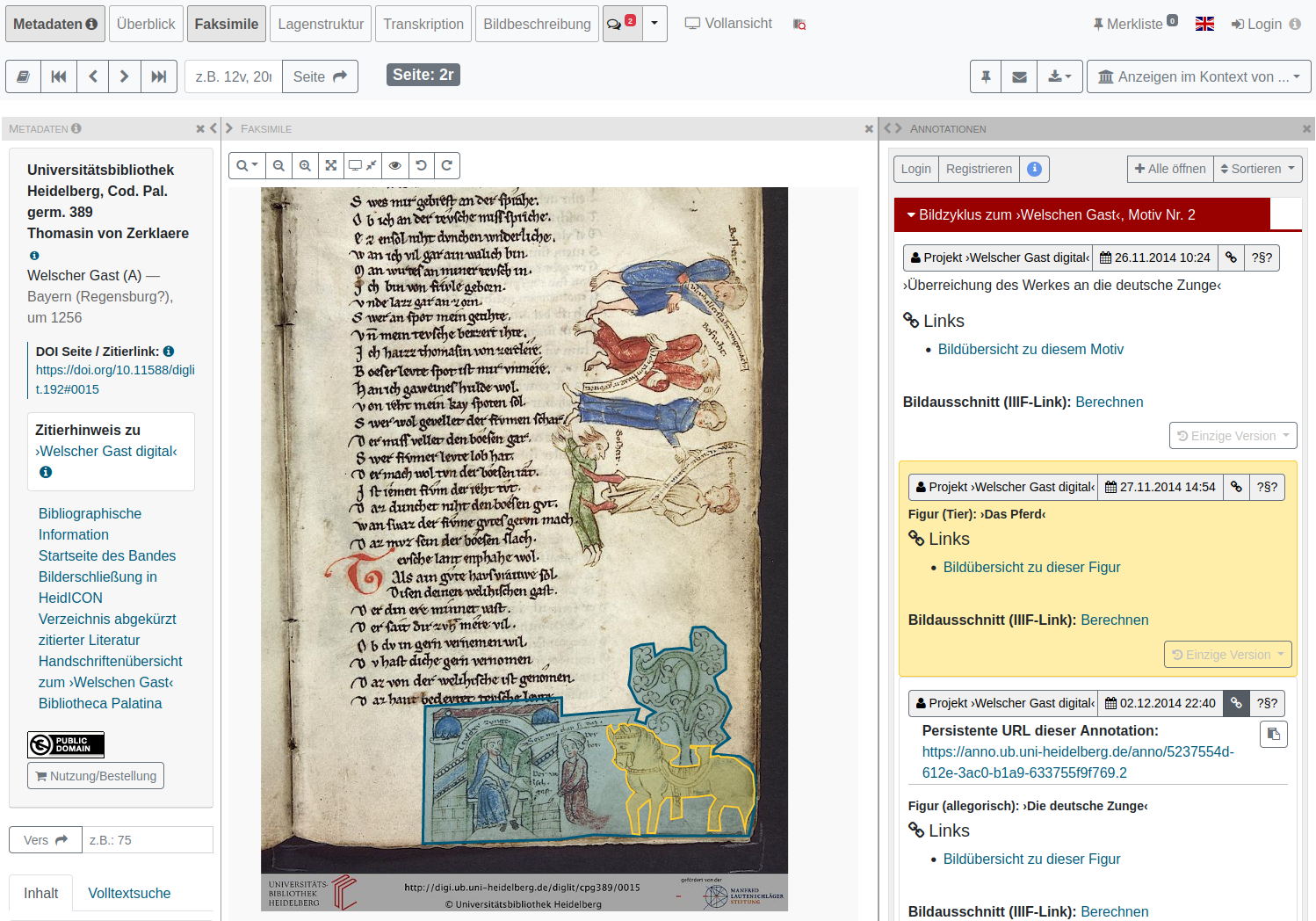The image size is (1316, 921).
Task: Click the ?§? button of the 26.11.2014 annotation
Action: tap(1262, 257)
